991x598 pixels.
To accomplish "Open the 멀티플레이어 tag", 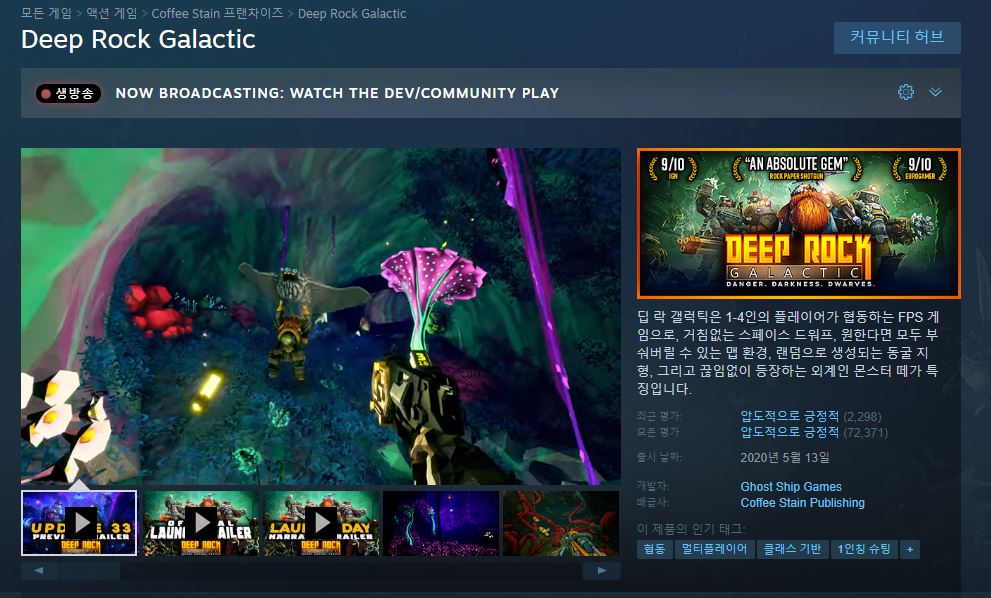I will (714, 549).
